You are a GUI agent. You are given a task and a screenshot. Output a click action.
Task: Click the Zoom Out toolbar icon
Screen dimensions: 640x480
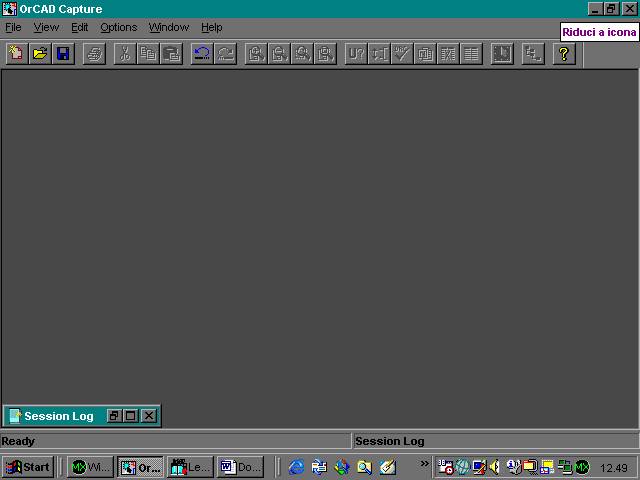click(x=279, y=53)
